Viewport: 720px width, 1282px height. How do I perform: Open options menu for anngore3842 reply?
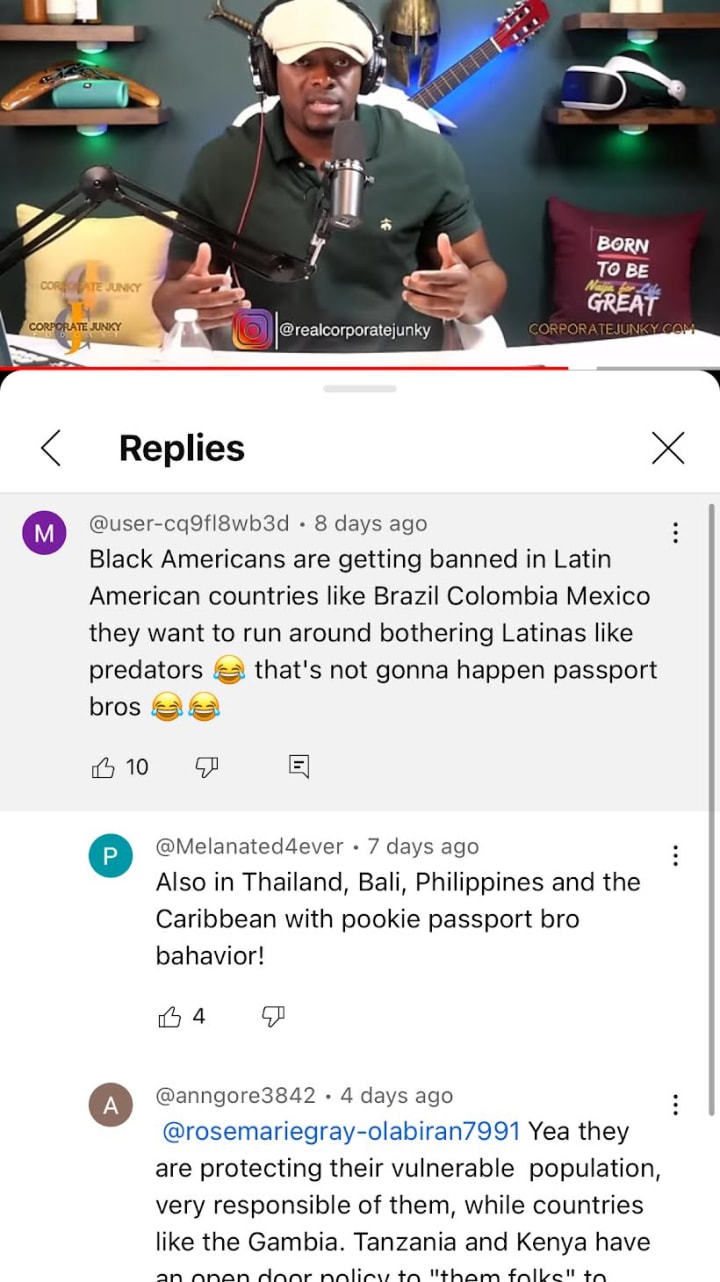[x=676, y=1105]
